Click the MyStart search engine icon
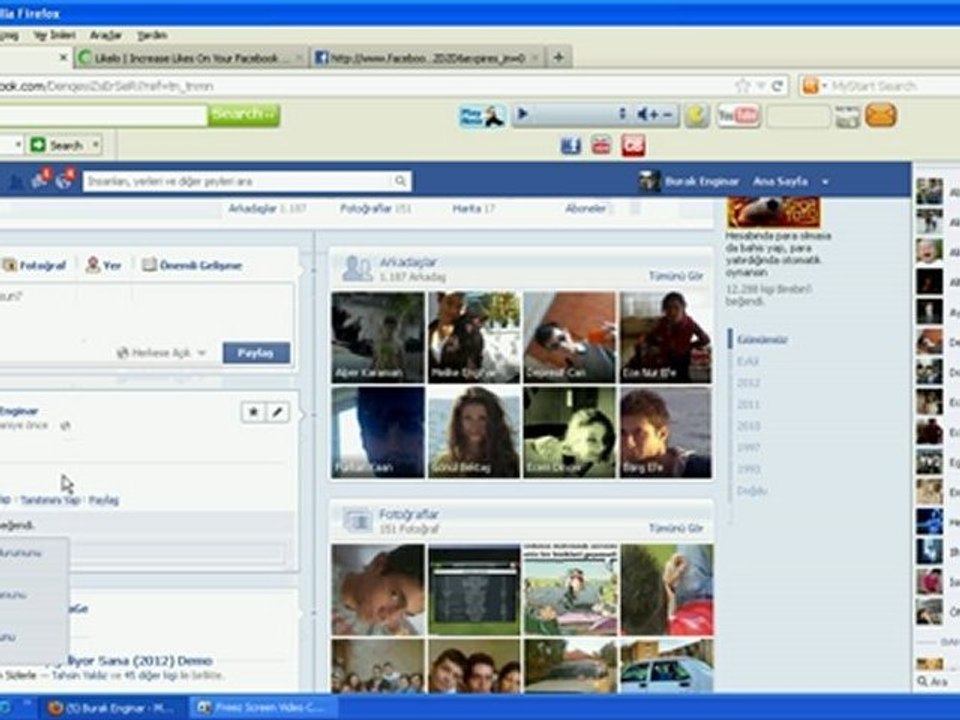The height and width of the screenshot is (720, 960). [810, 86]
